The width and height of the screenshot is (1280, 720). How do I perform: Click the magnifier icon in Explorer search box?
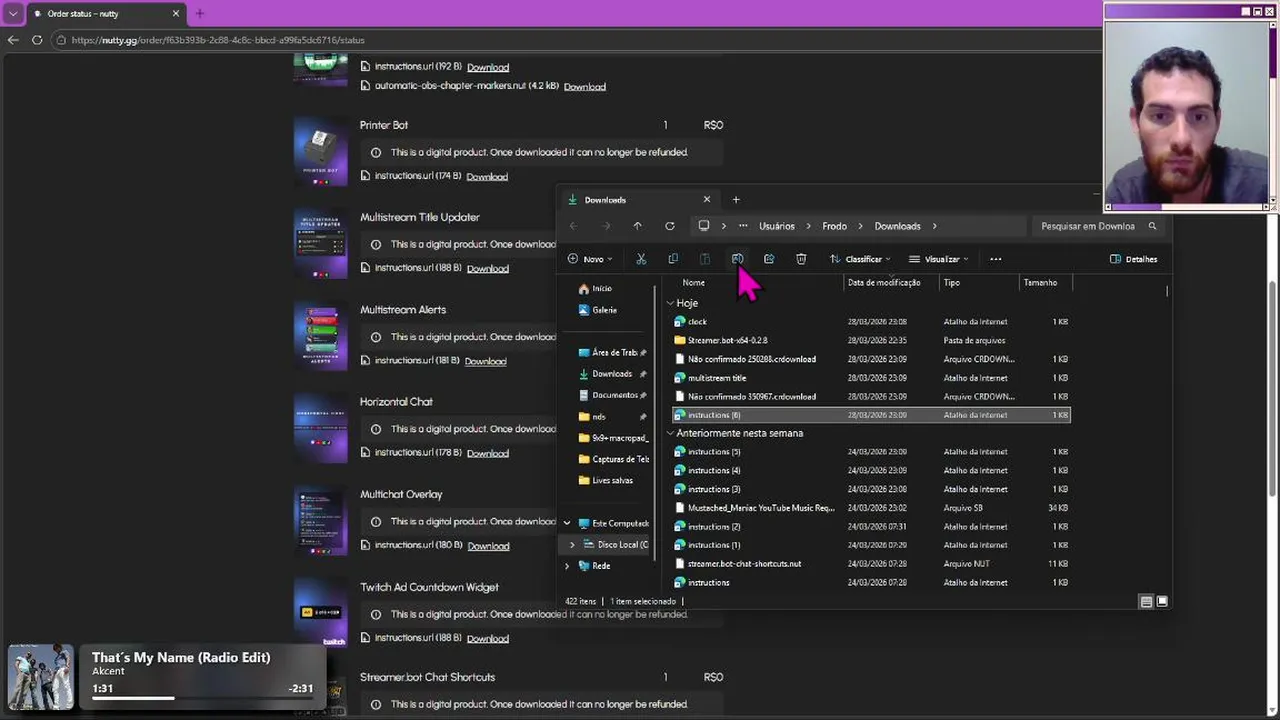click(x=1152, y=226)
